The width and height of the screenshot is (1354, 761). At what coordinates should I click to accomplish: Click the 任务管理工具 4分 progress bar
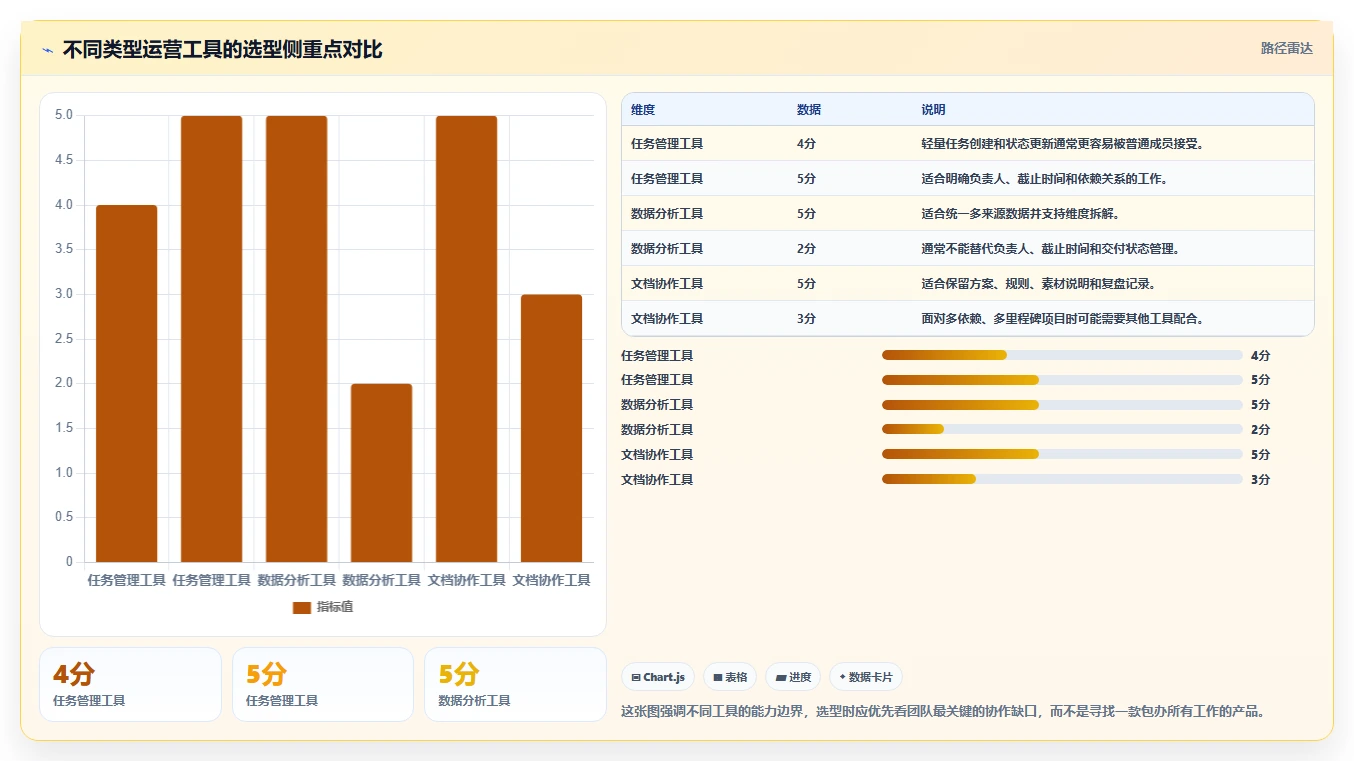(x=1062, y=355)
